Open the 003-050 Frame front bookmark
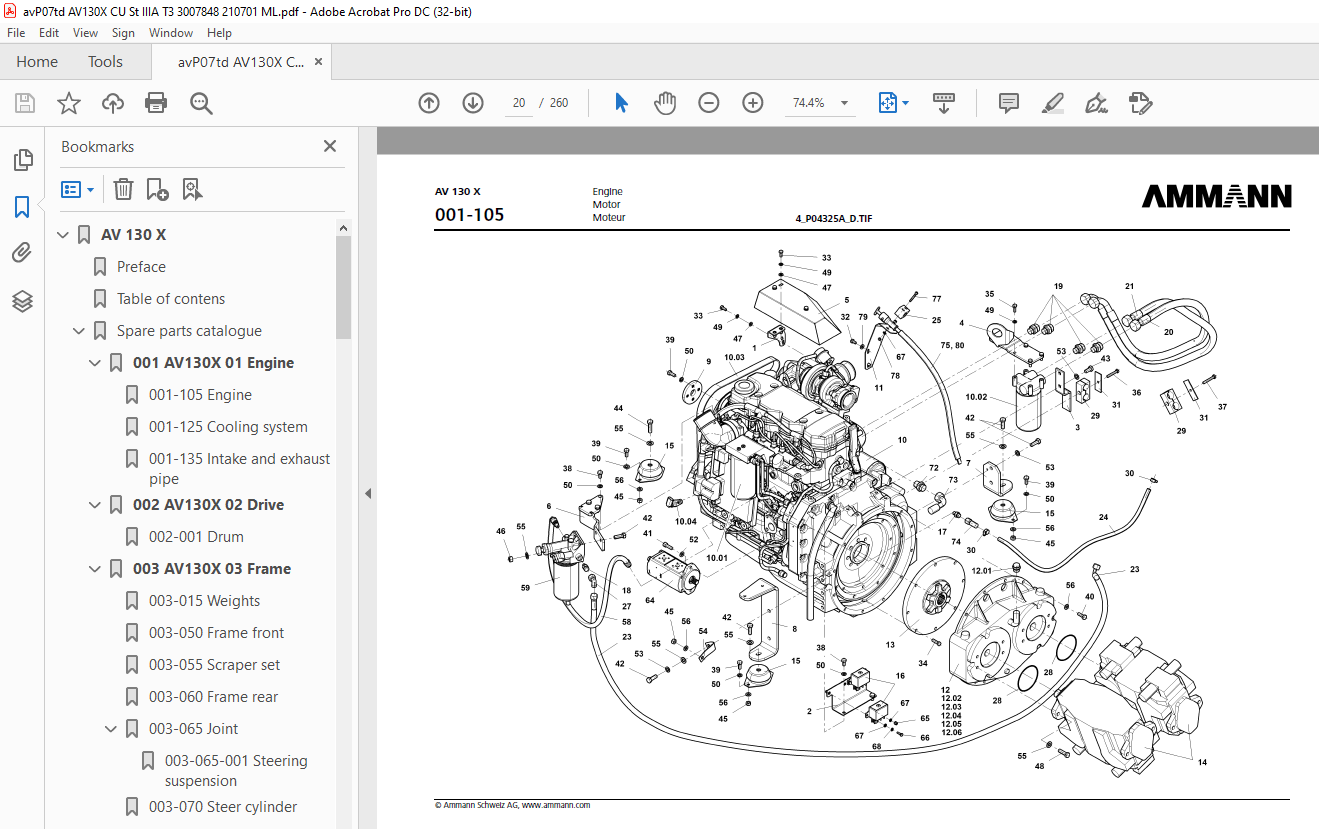The width and height of the screenshot is (1319, 829). (x=216, y=633)
